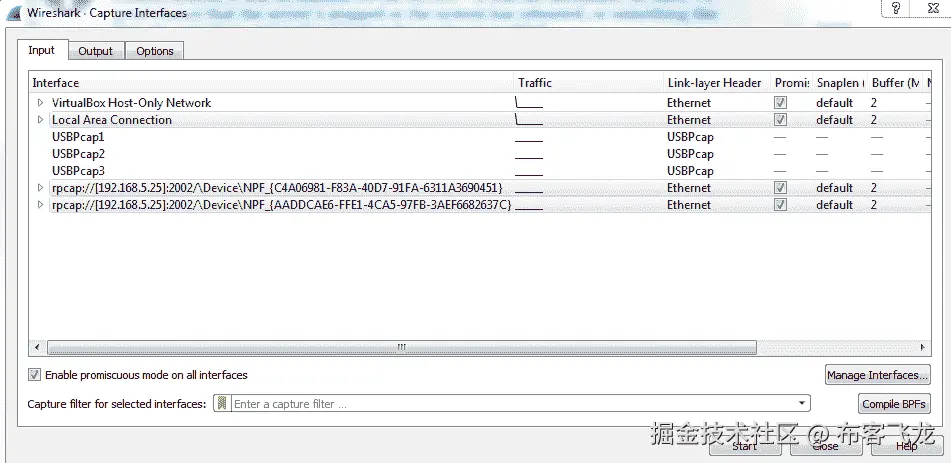Click the horizontal scrollbar thumb

coord(402,347)
